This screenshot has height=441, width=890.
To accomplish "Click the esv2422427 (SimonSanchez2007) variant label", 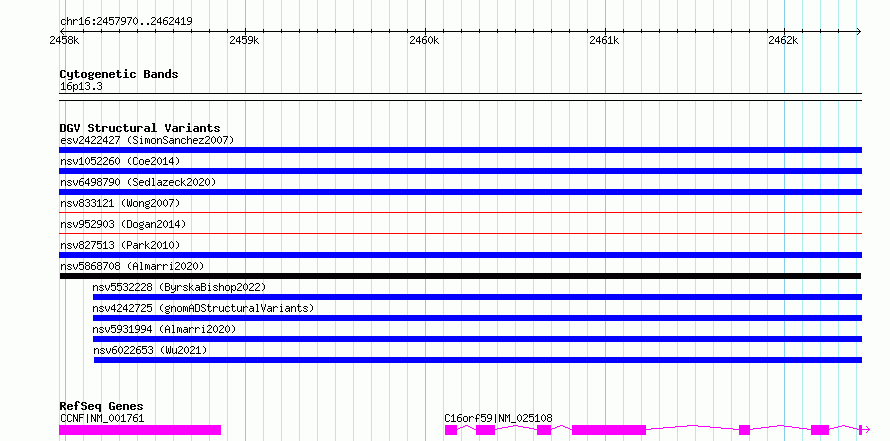I will (x=146, y=140).
